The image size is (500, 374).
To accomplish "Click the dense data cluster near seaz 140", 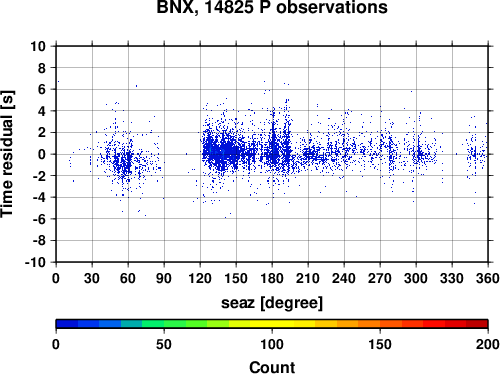I will coord(223,152).
